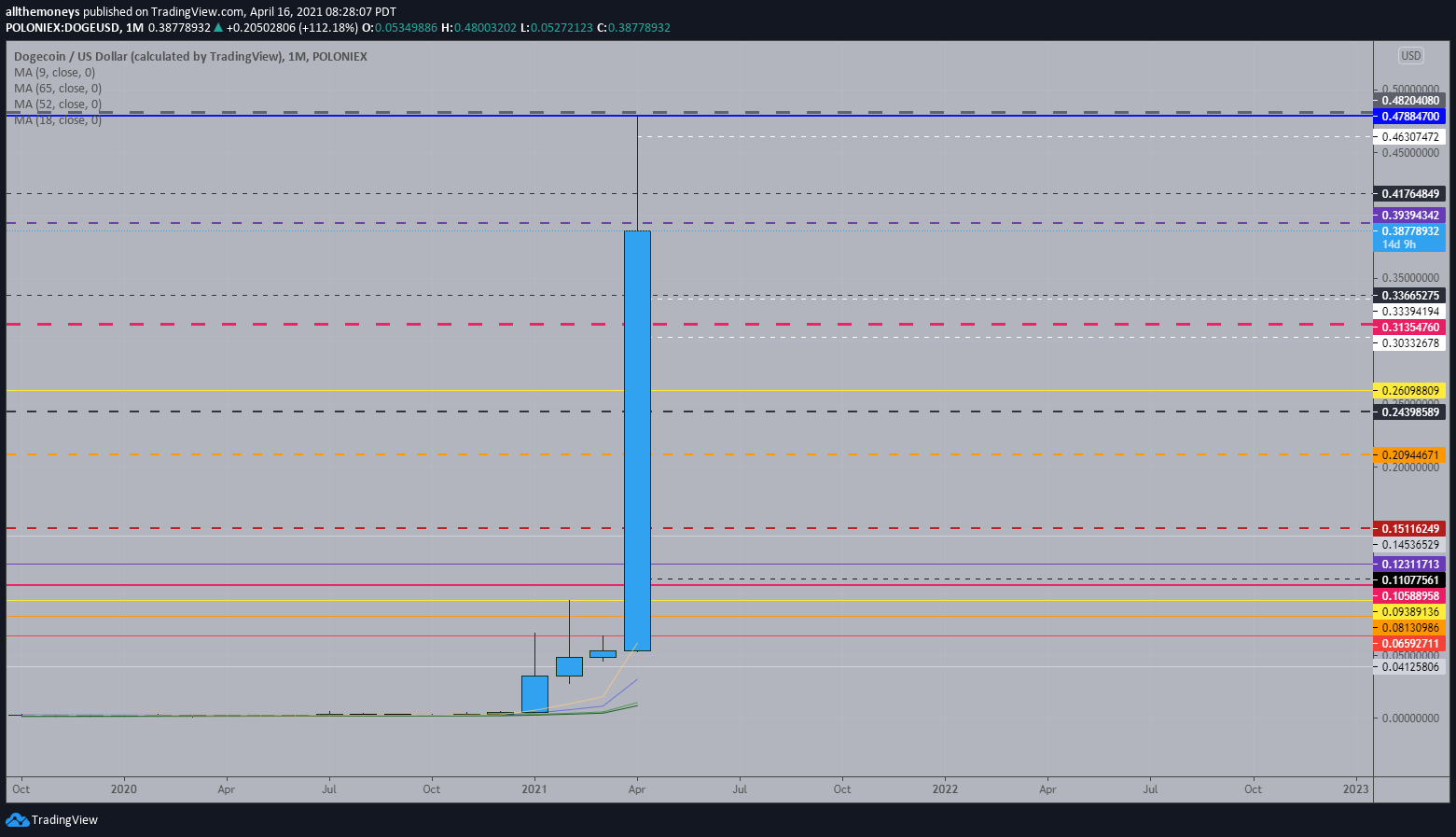The height and width of the screenshot is (837, 1456).
Task: Click the MA (65, close, 0) indicator label
Action: click(x=58, y=89)
